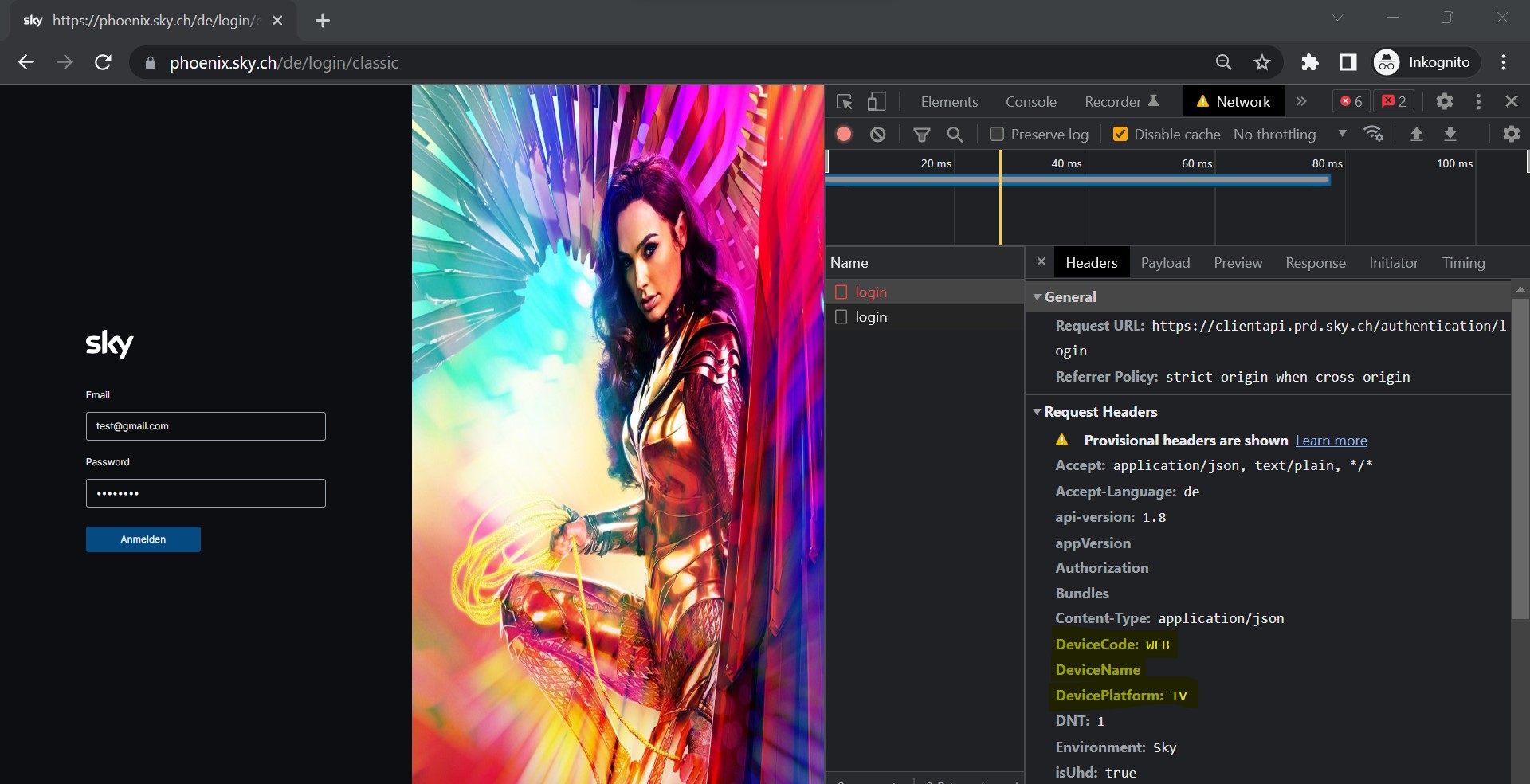Click the Password input field
The width and height of the screenshot is (1530, 784).
[206, 493]
